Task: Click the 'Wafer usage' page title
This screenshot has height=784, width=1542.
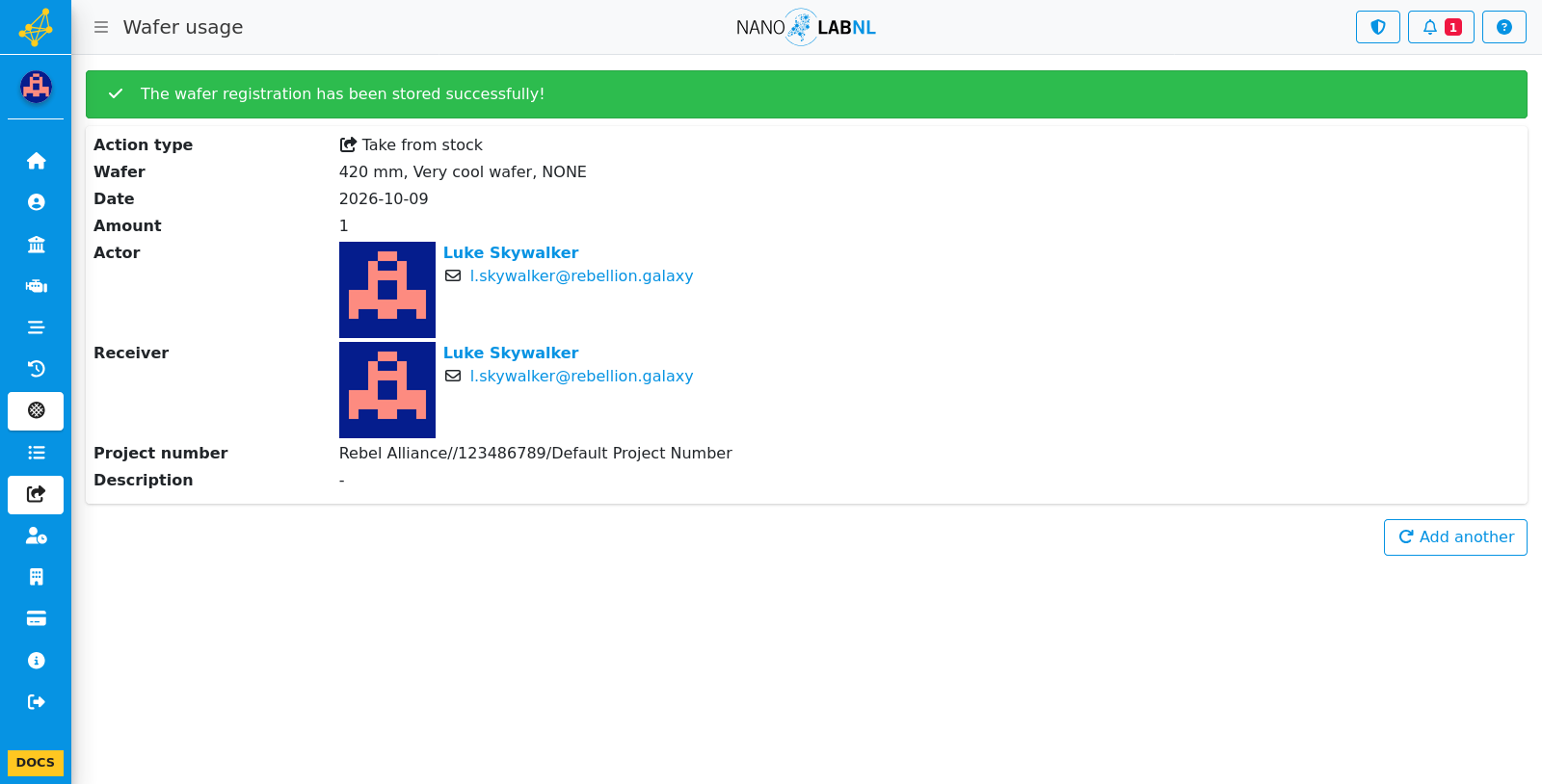Action: tap(183, 27)
